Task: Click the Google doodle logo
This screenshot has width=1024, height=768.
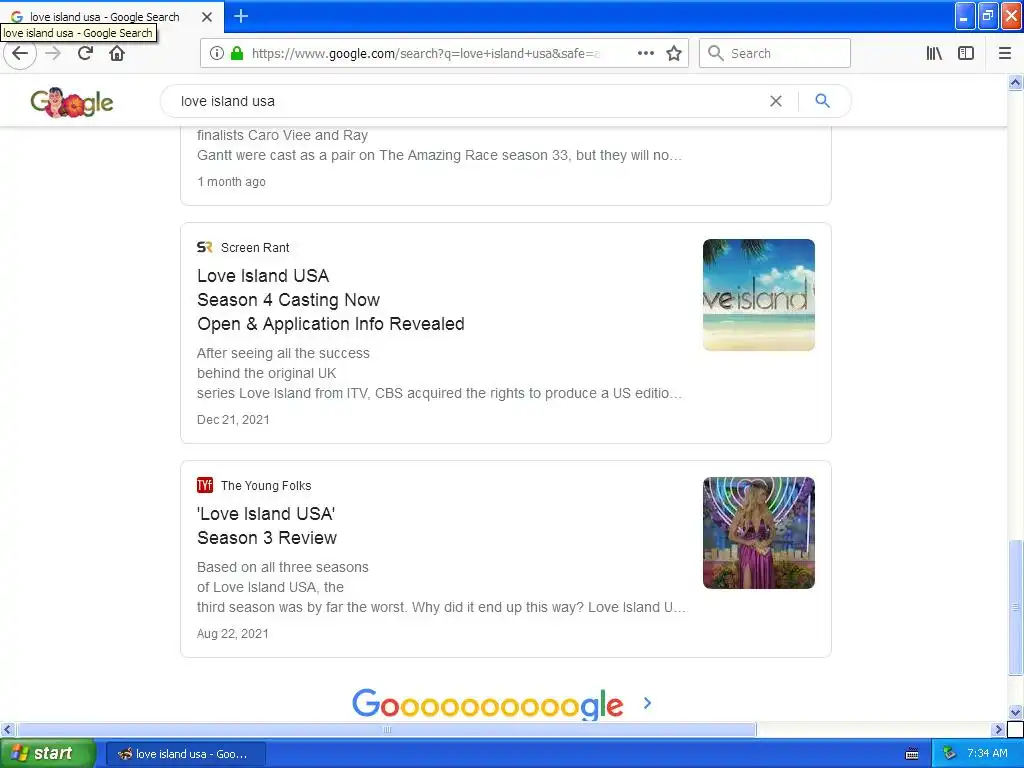Action: [72, 102]
